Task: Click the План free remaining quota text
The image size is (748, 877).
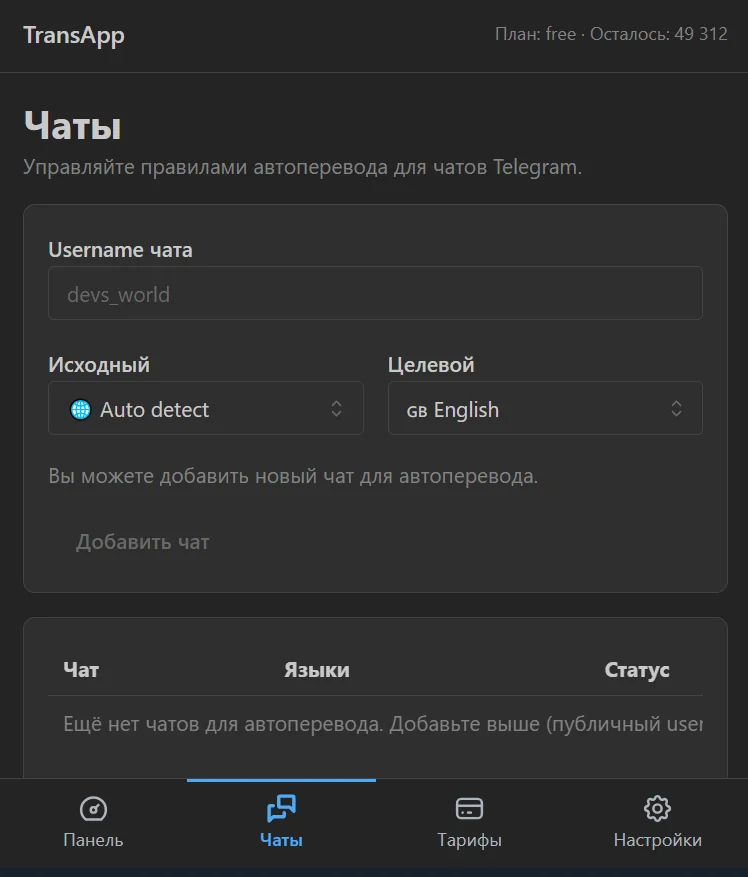Action: pyautogui.click(x=611, y=34)
